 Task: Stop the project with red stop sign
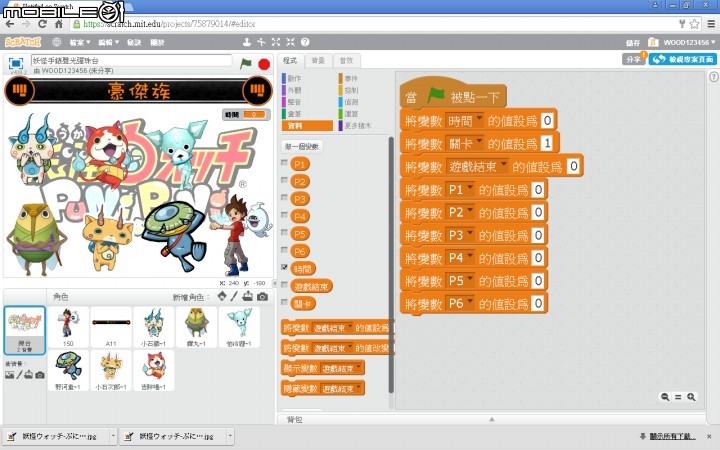click(264, 64)
